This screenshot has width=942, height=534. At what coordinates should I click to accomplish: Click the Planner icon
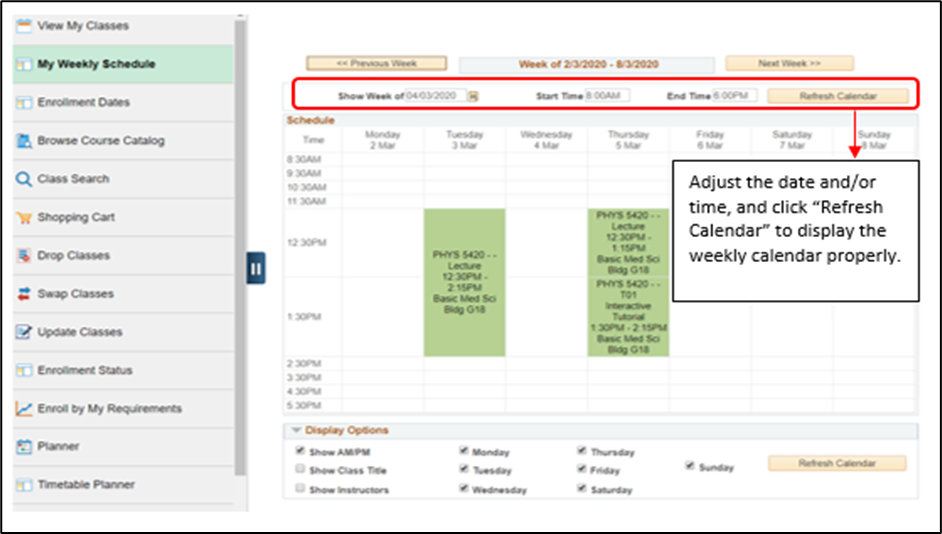pyautogui.click(x=23, y=447)
